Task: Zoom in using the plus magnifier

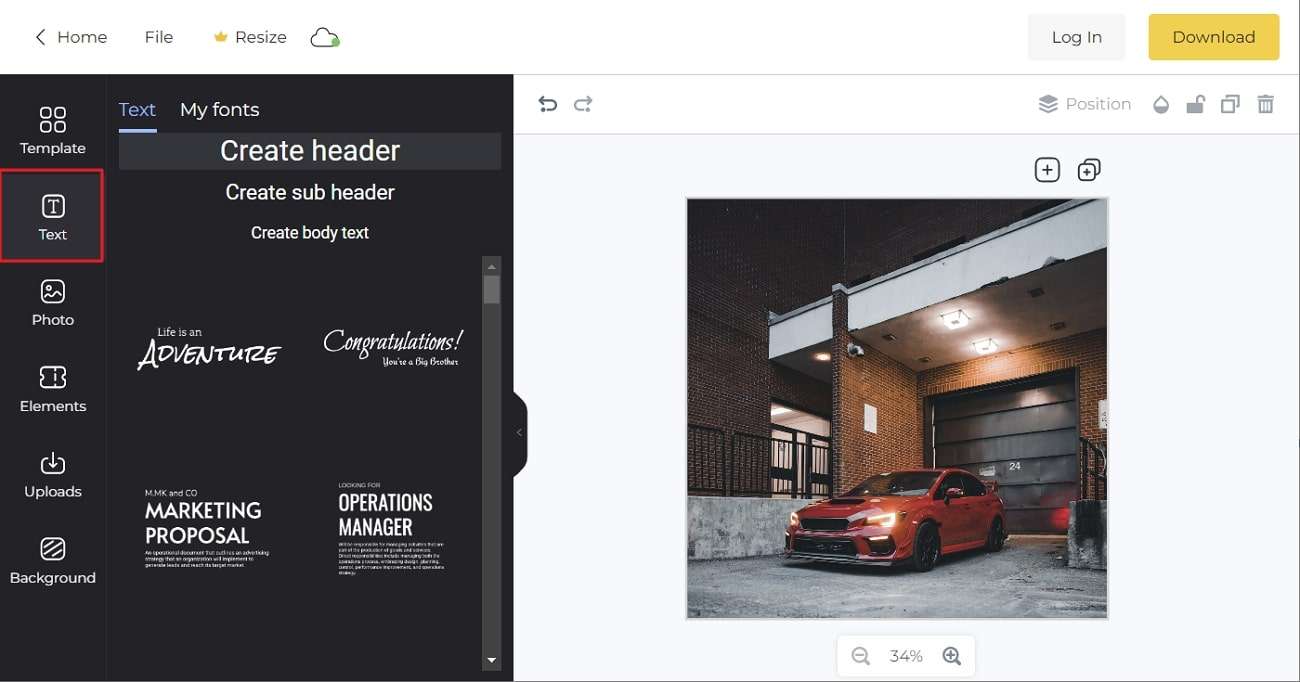Action: (x=951, y=656)
